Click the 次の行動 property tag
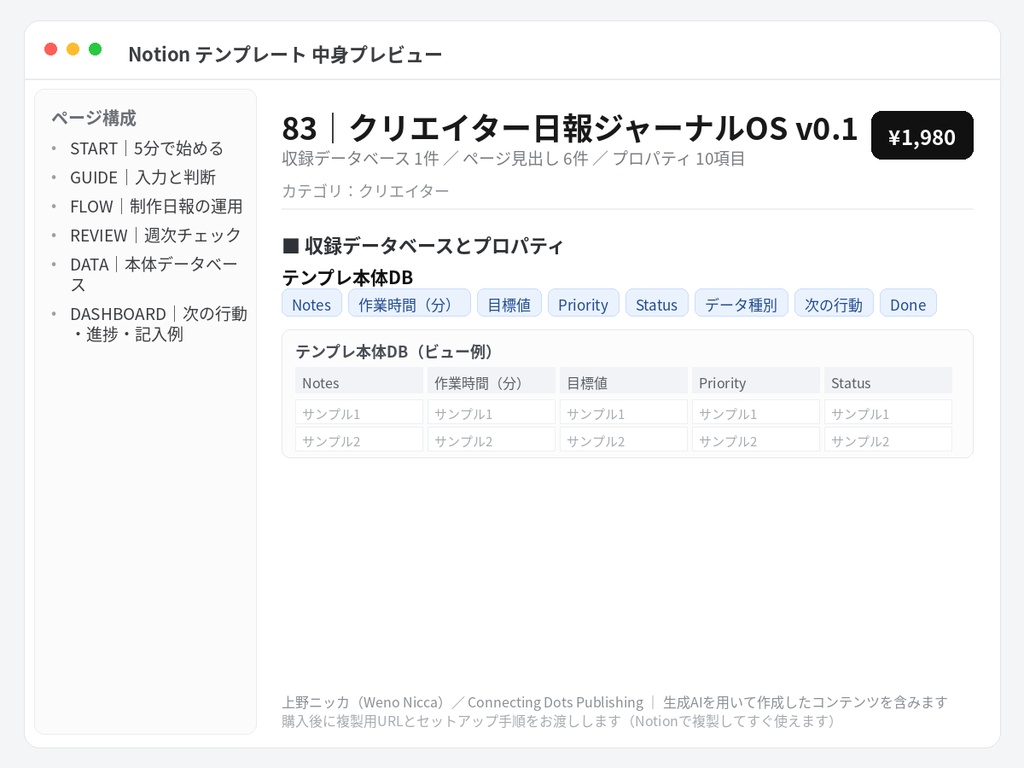Screen dimensions: 1024x768 [x=834, y=304]
